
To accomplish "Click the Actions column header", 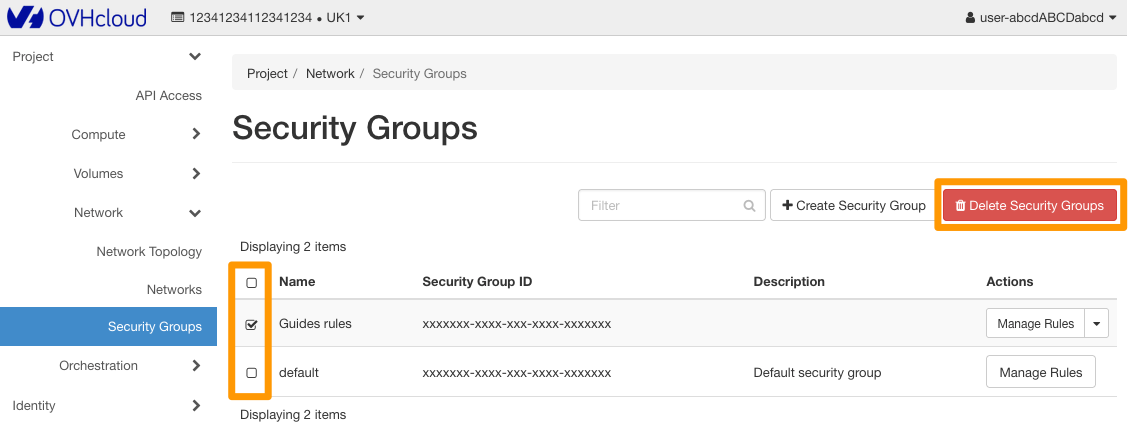I will click(x=1009, y=281).
